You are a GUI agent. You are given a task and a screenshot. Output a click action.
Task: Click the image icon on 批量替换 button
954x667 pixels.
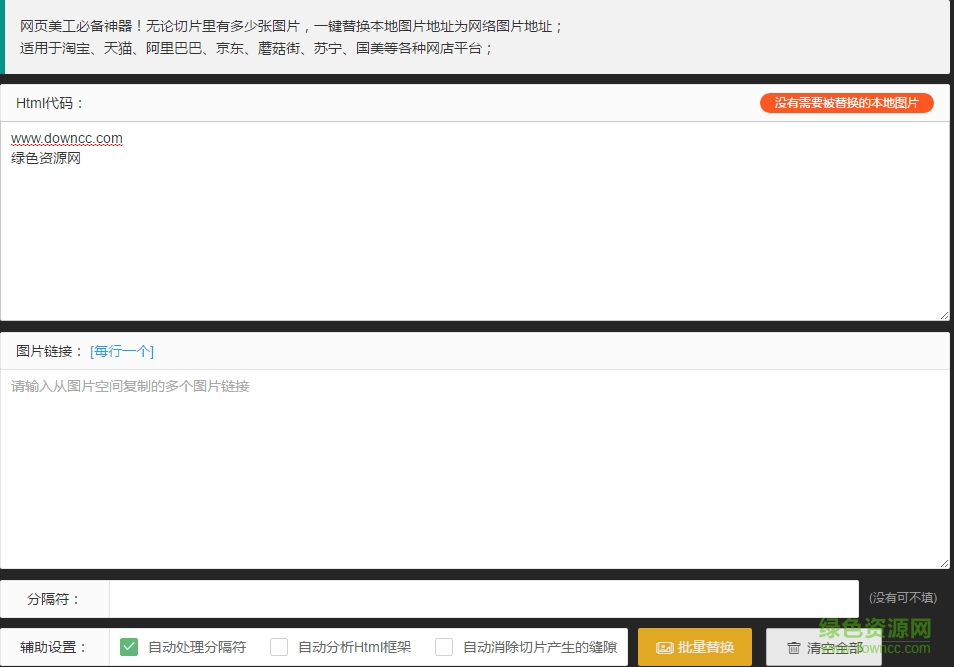(664, 648)
